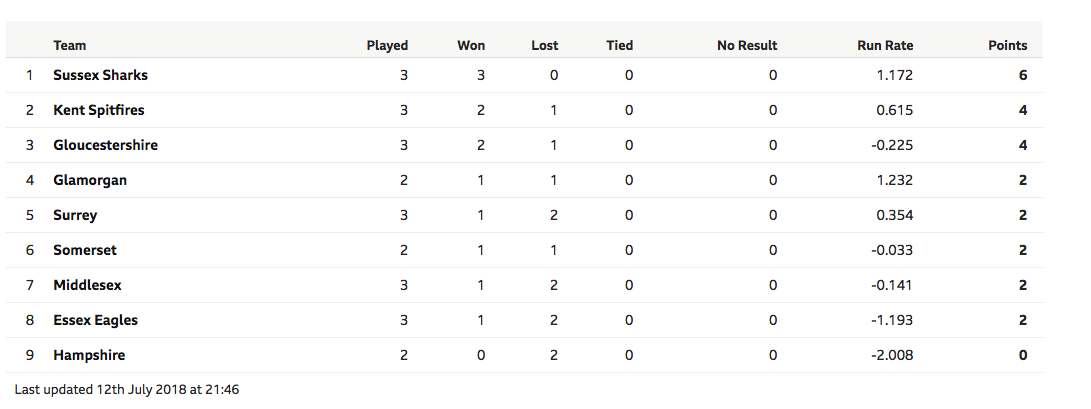Click Sussex Sharks' points value of 6
Image resolution: width=1091 pixels, height=409 pixels.
point(1023,75)
